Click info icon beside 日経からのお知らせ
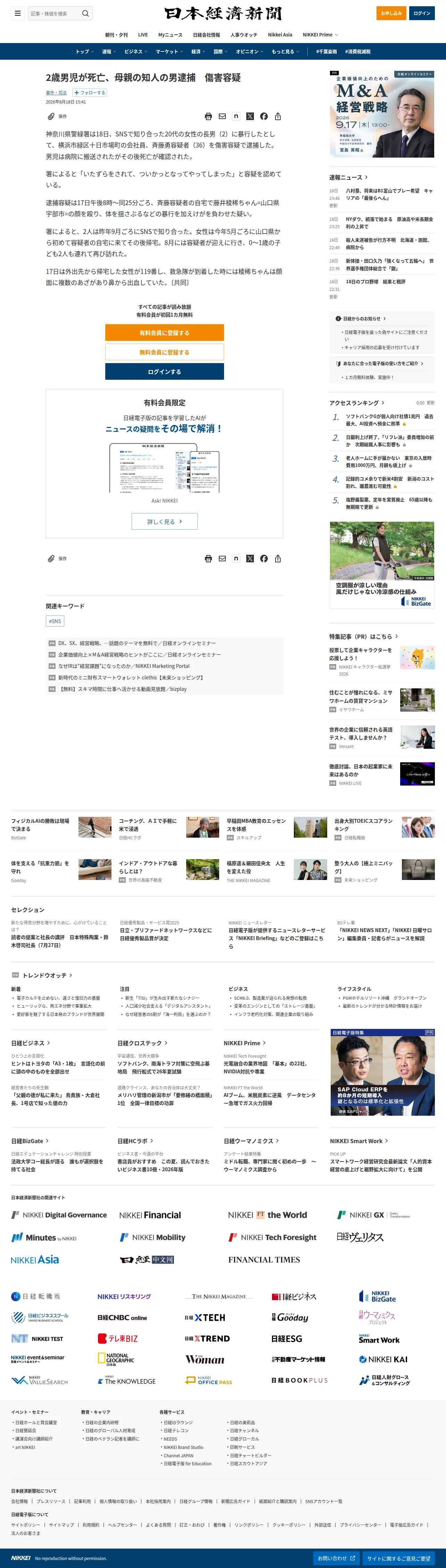This screenshot has width=446, height=1568. 338,318
